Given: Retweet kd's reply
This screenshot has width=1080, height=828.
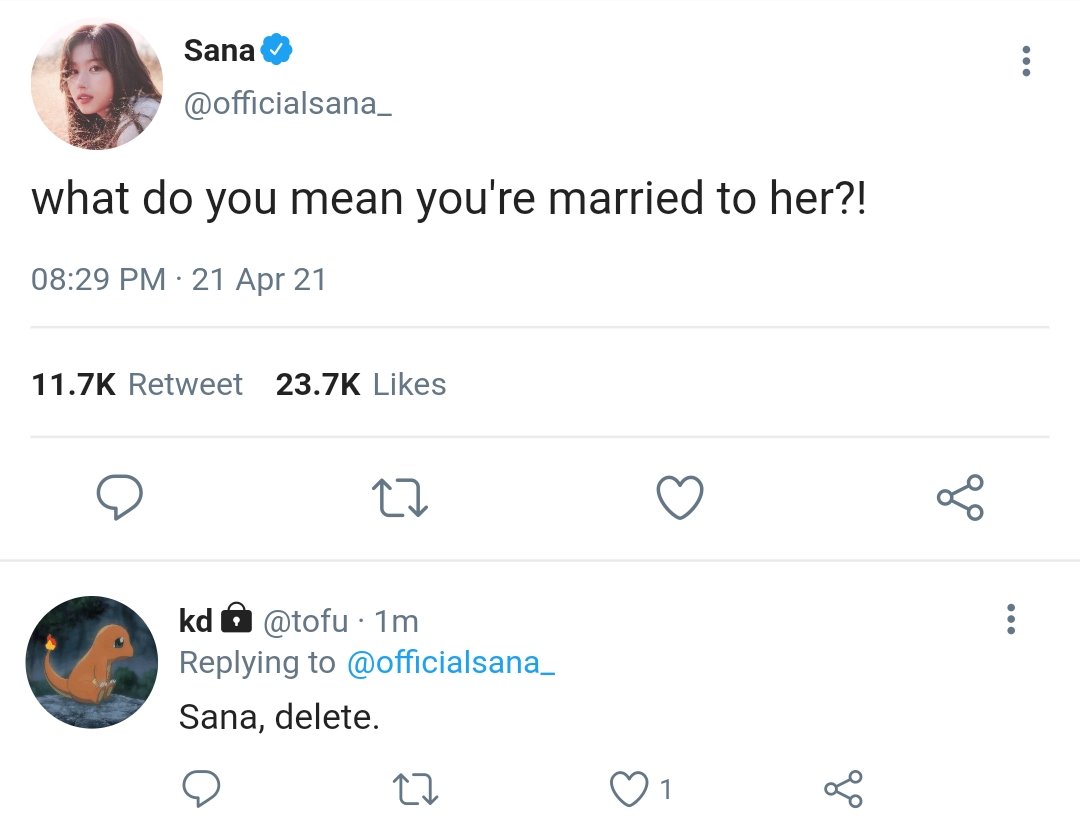Looking at the screenshot, I should (x=415, y=789).
